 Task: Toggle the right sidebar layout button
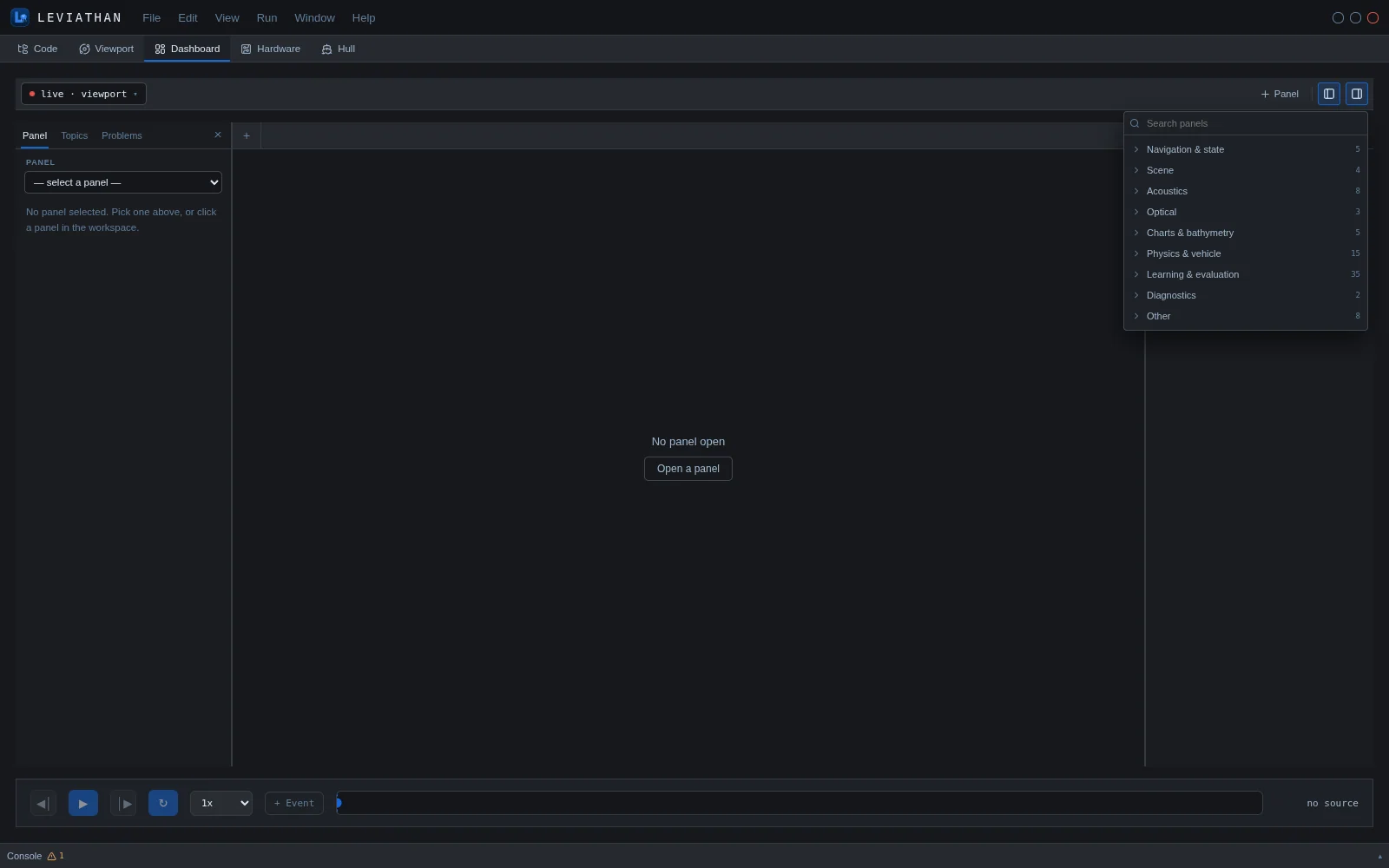click(1357, 94)
